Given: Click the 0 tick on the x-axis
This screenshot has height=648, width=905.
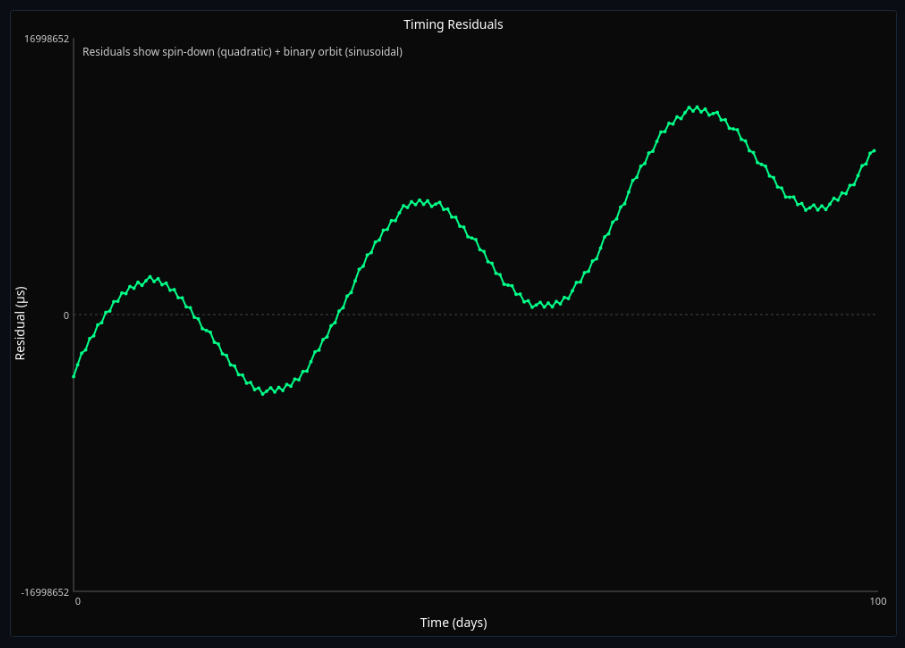Looking at the screenshot, I should 77,601.
